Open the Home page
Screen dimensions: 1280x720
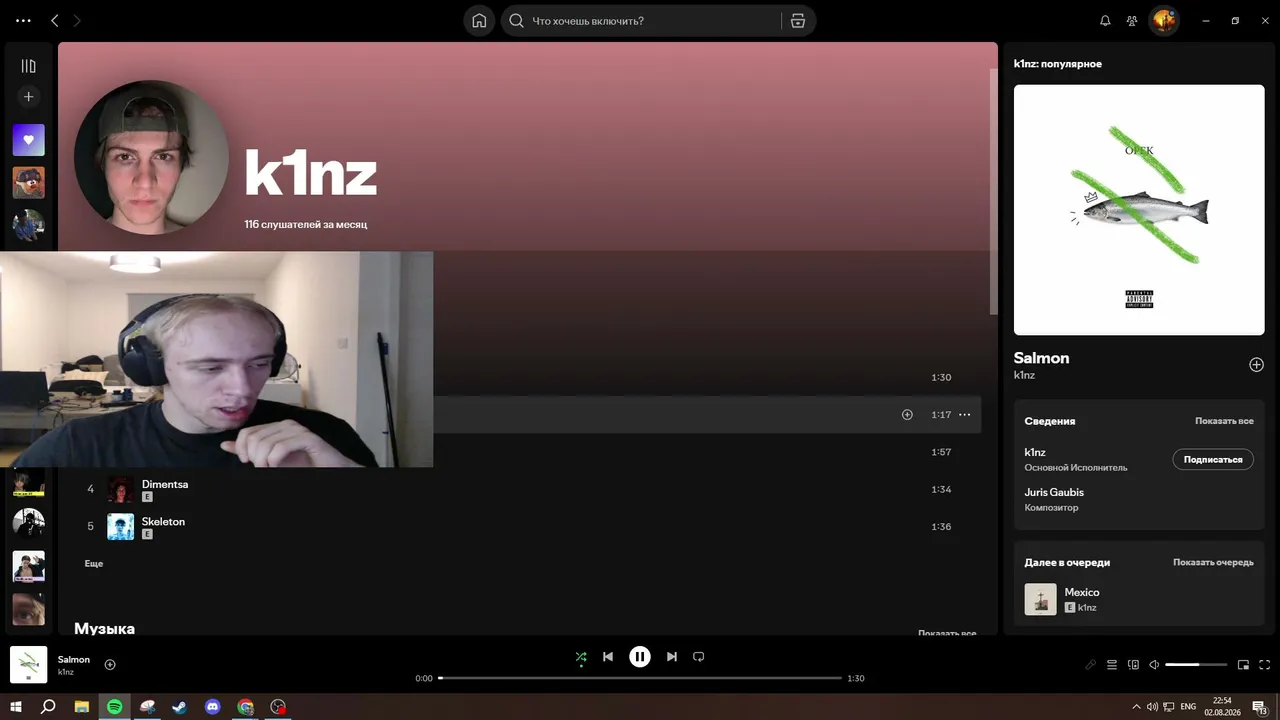click(479, 20)
